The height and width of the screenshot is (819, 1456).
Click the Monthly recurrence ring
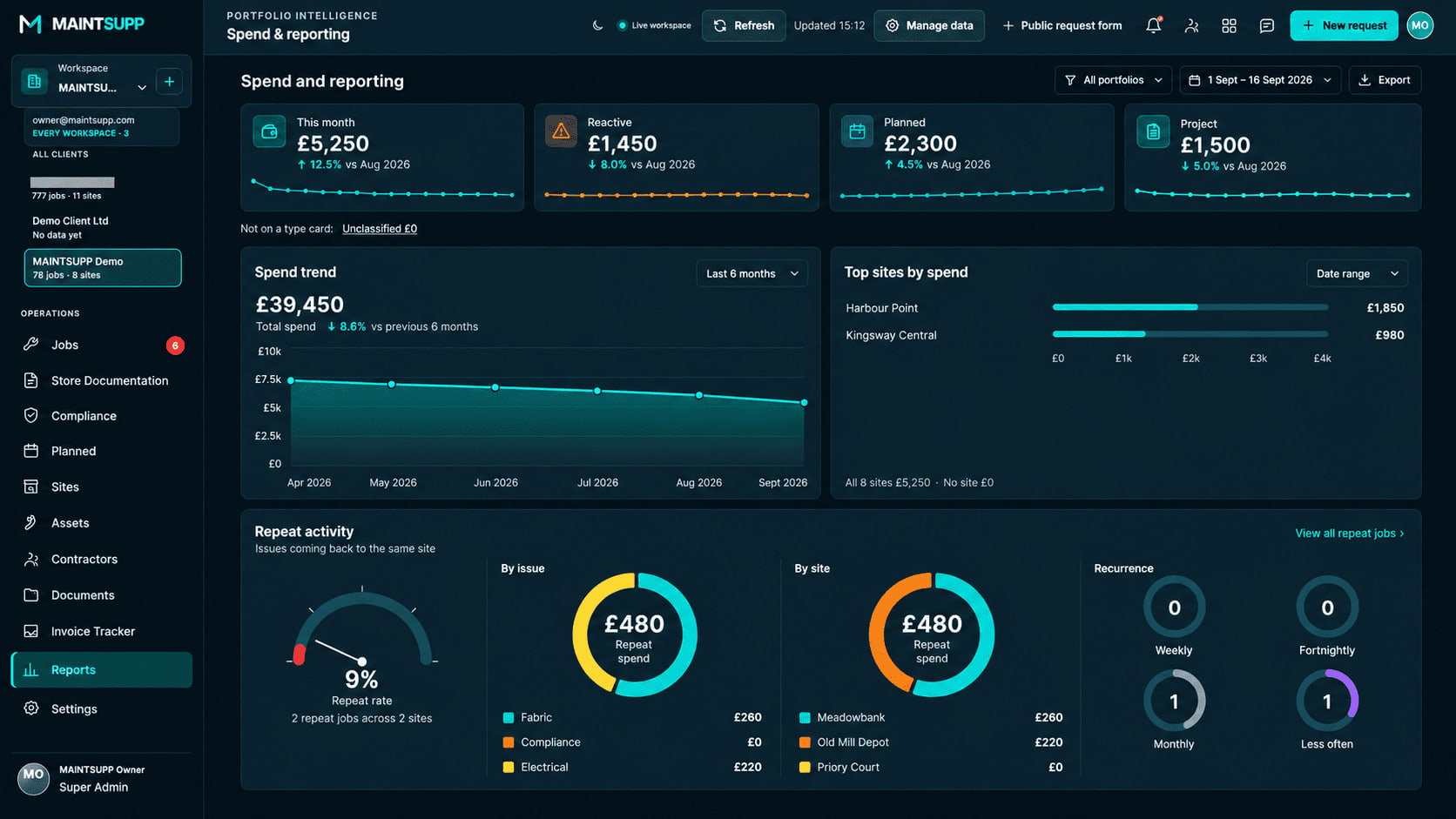click(x=1174, y=701)
